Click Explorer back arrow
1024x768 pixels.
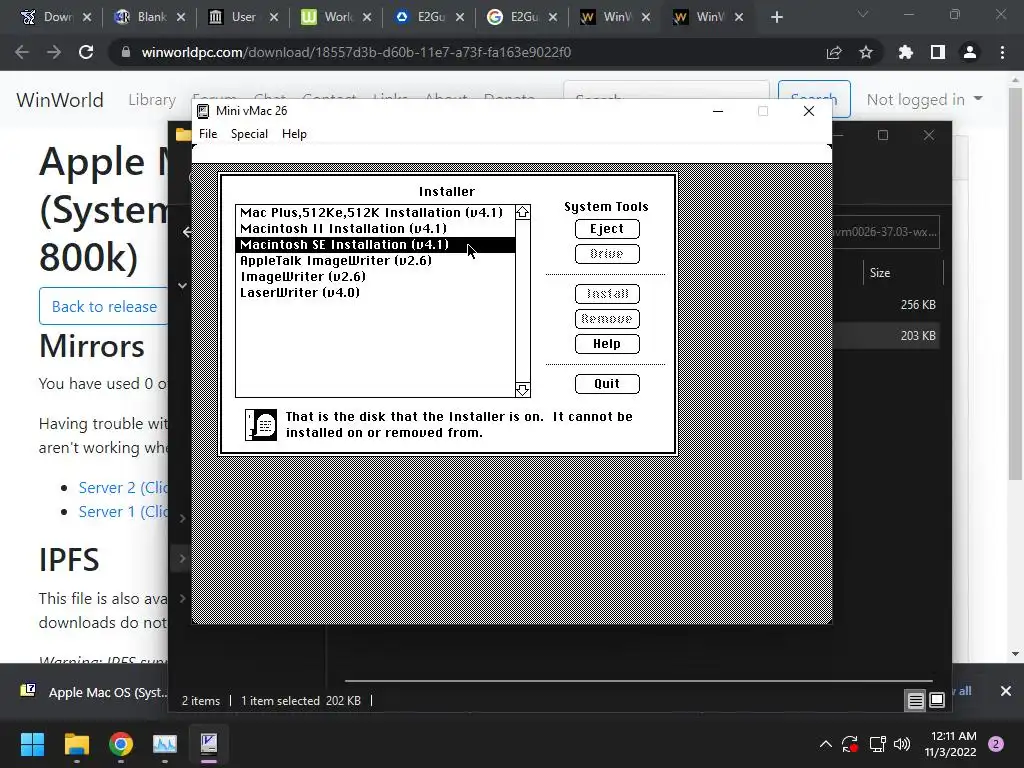(x=187, y=232)
